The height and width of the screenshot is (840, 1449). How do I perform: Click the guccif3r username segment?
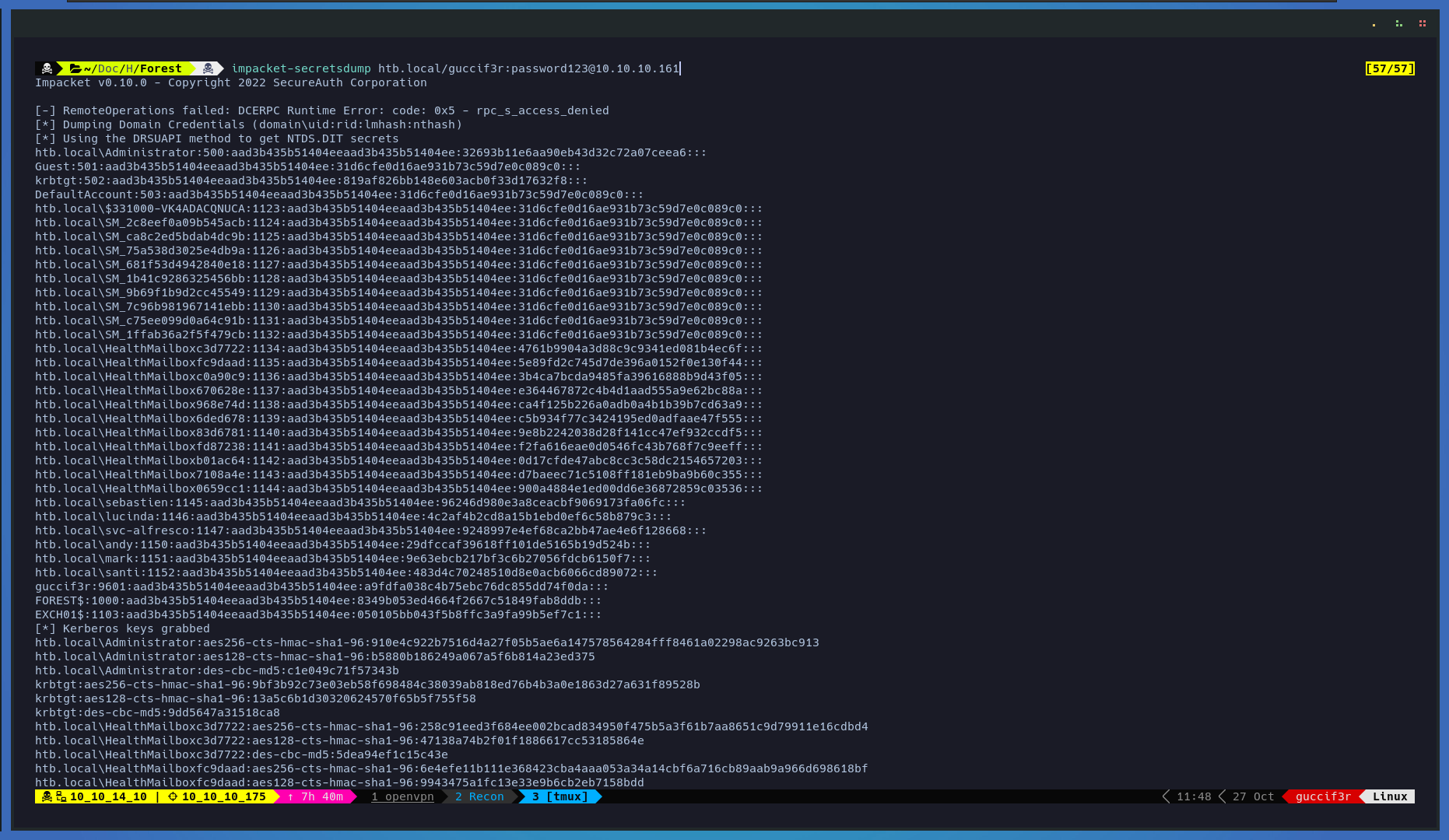1323,796
